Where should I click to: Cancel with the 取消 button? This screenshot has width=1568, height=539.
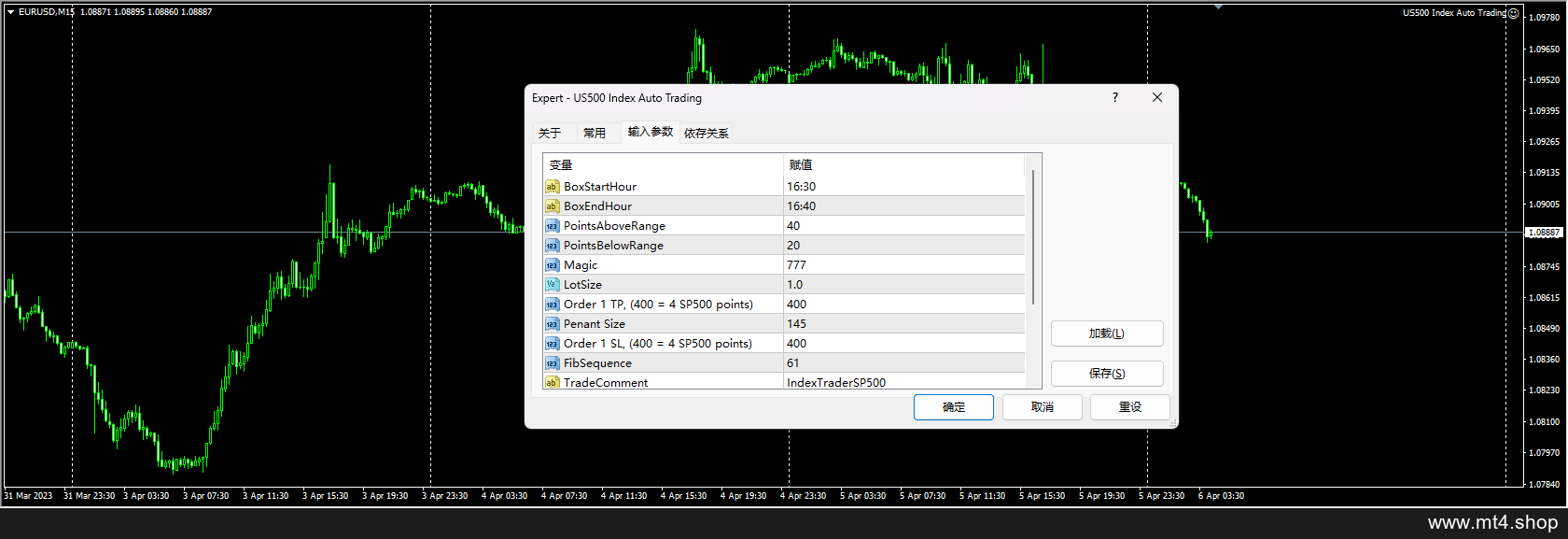tap(1043, 407)
